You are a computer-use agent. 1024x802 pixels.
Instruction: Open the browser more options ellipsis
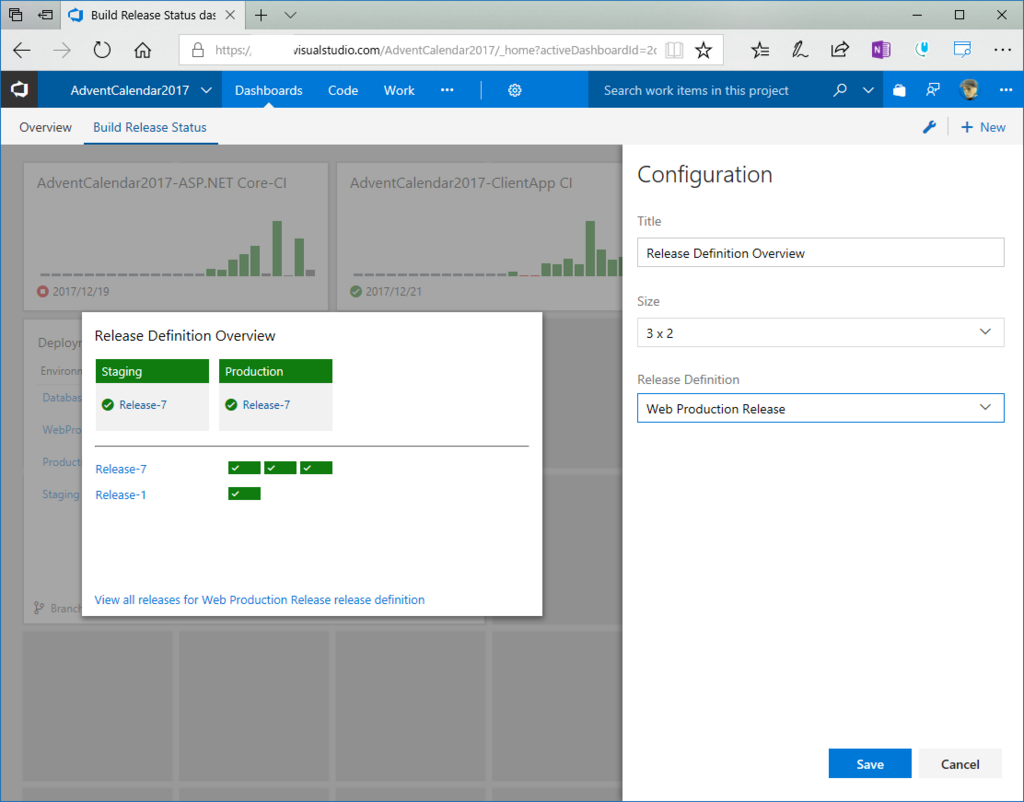coord(1002,50)
